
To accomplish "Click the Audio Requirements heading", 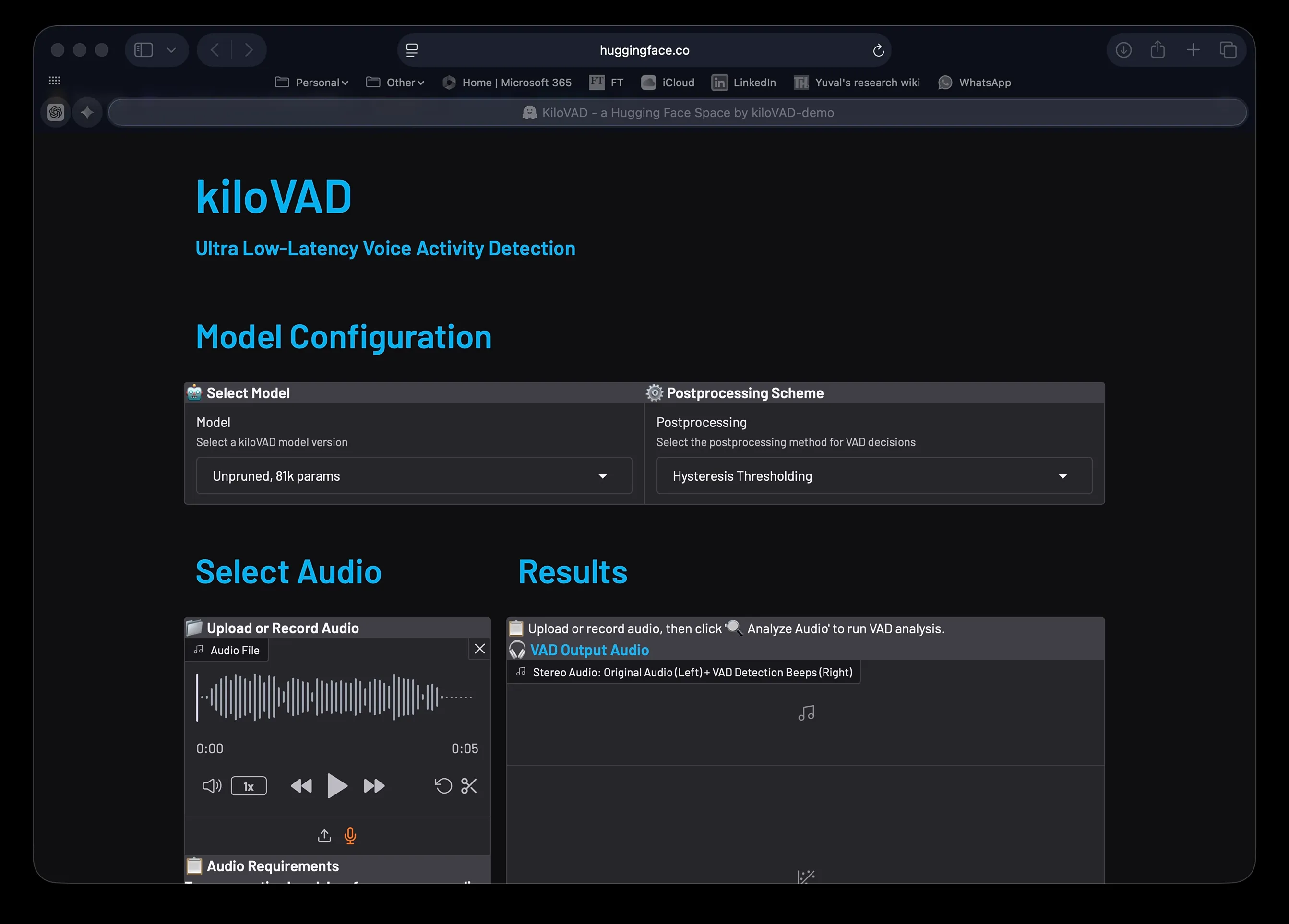I will [272, 865].
